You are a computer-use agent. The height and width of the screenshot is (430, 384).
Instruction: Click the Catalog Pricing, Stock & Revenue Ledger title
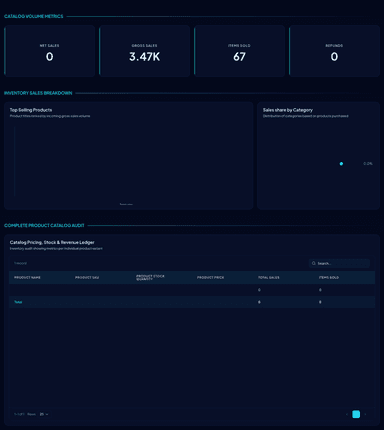click(x=52, y=242)
